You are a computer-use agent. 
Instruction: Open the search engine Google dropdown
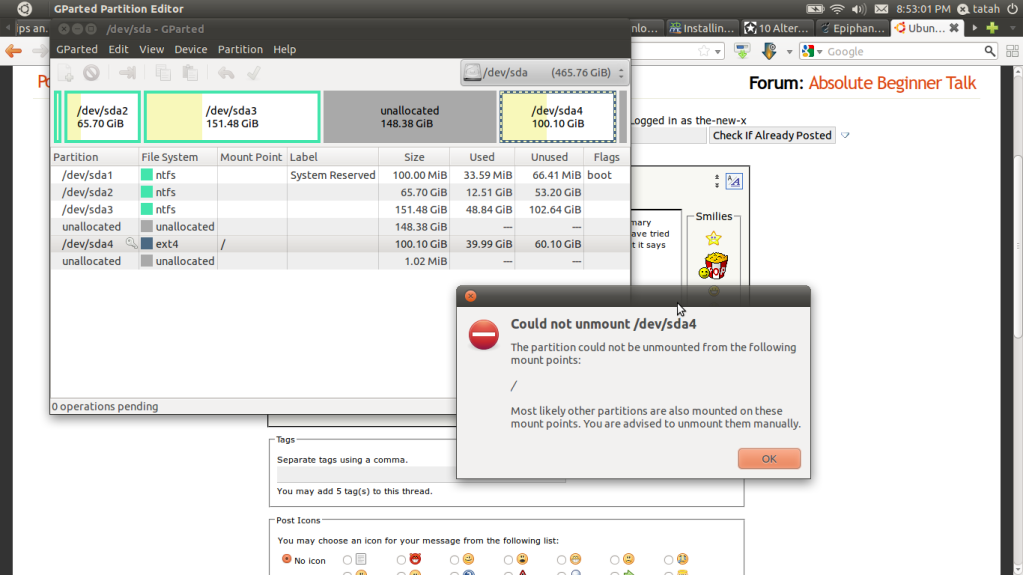(x=810, y=52)
